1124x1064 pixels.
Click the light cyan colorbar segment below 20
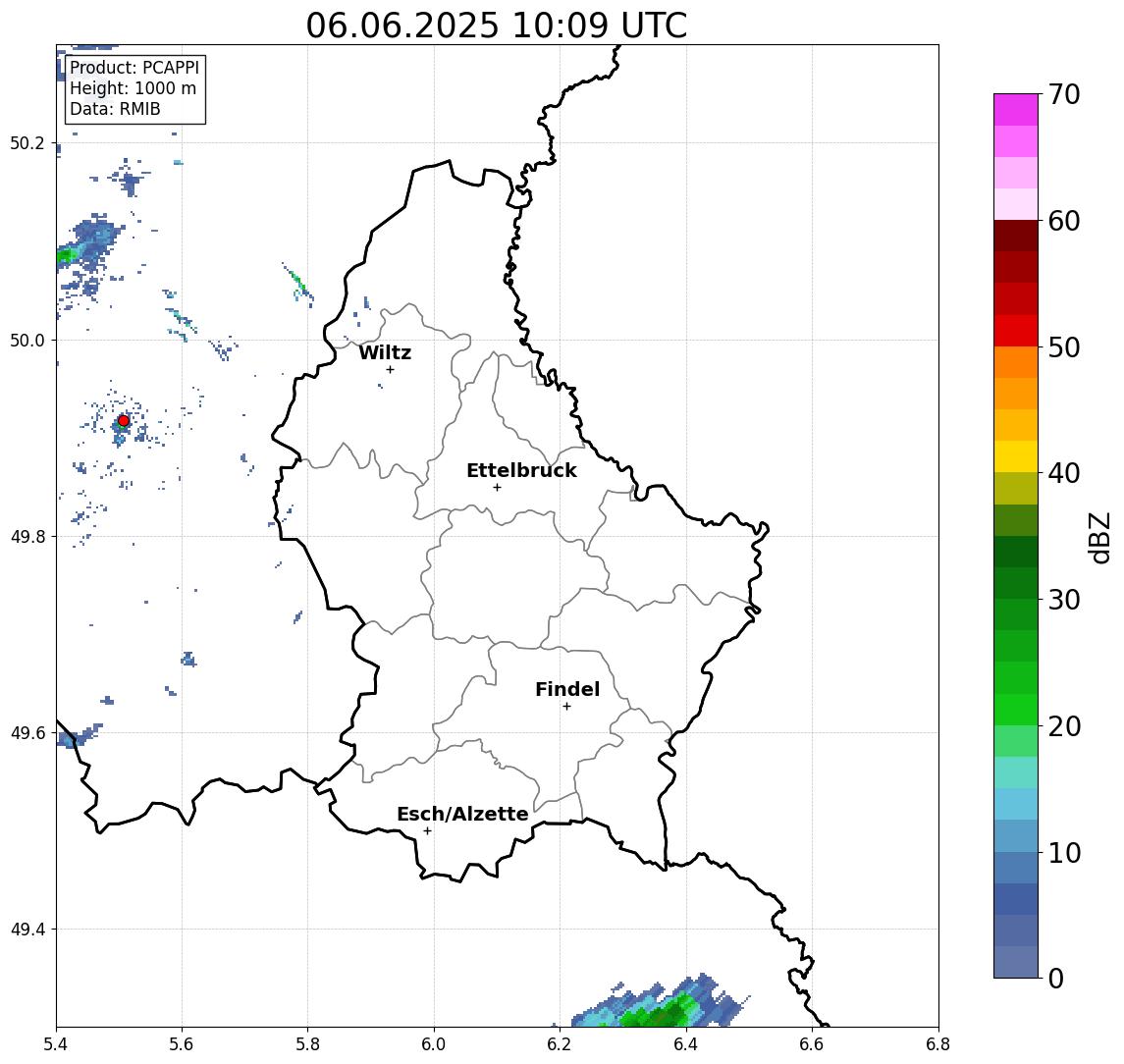tap(1016, 772)
